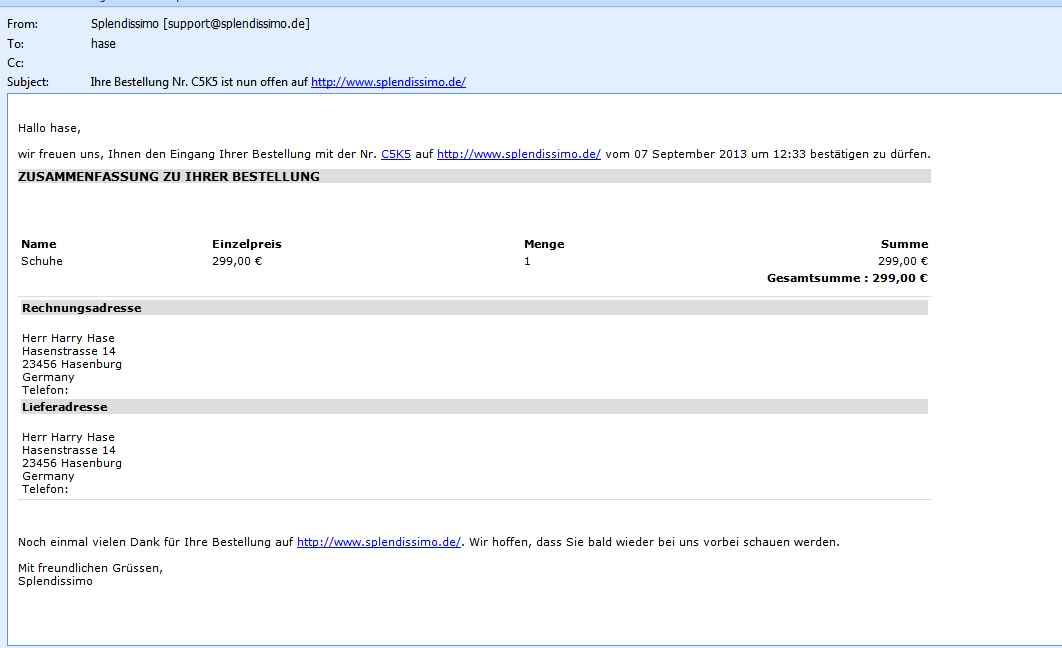The height and width of the screenshot is (648, 1062).
Task: Click quantity value '1' under Menge
Action: [x=527, y=261]
